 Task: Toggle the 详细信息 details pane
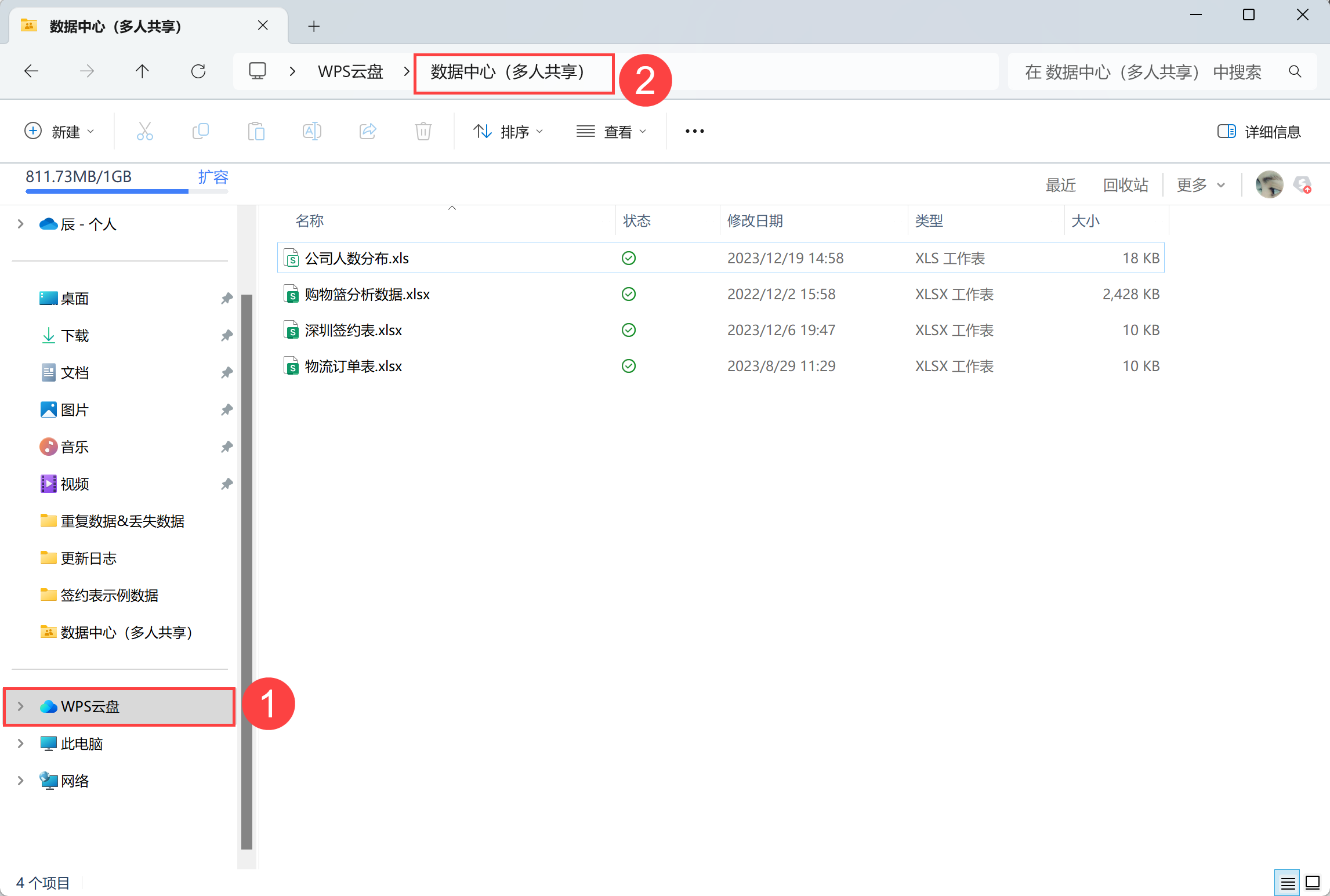[1259, 132]
